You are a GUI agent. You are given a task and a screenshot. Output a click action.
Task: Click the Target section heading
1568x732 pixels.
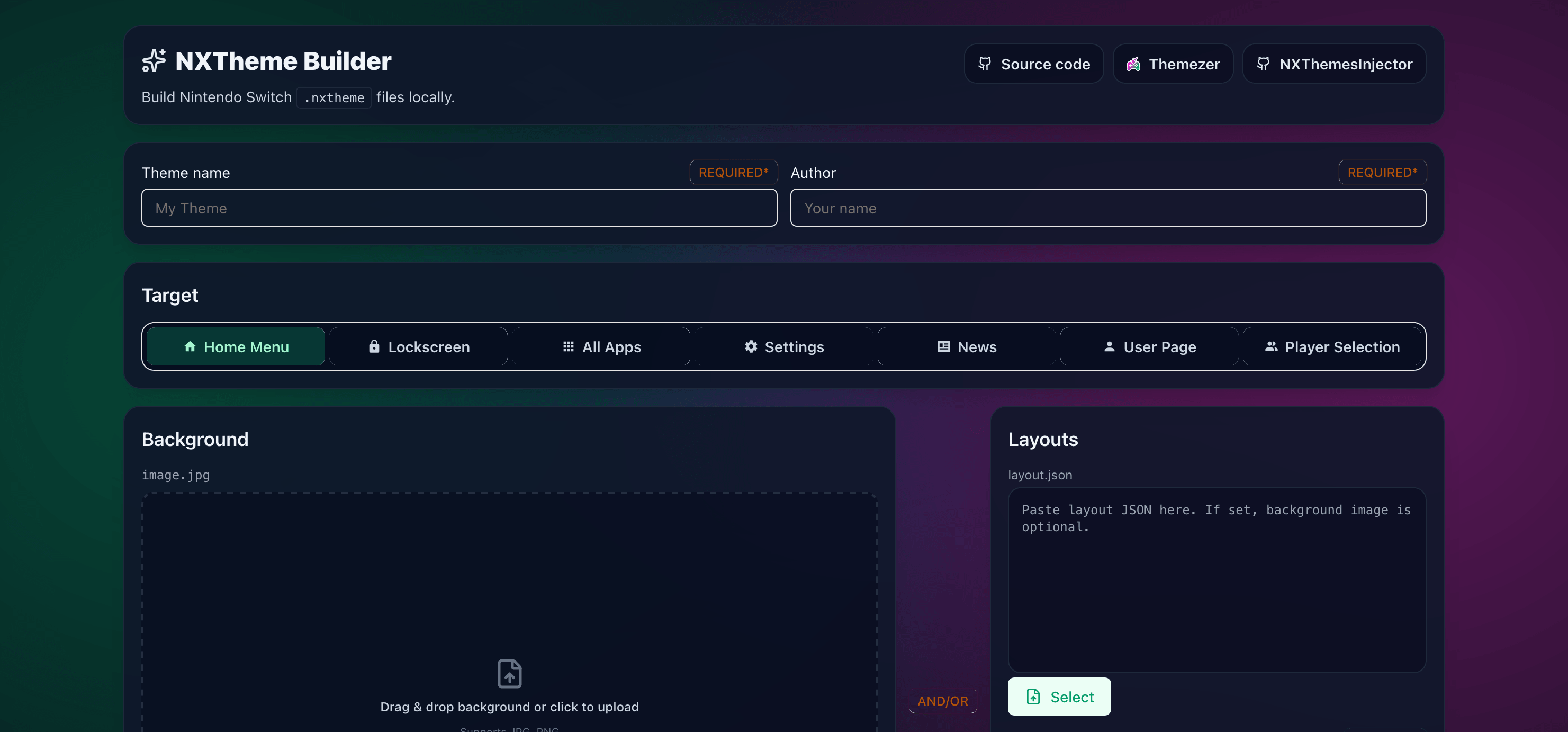(170, 296)
